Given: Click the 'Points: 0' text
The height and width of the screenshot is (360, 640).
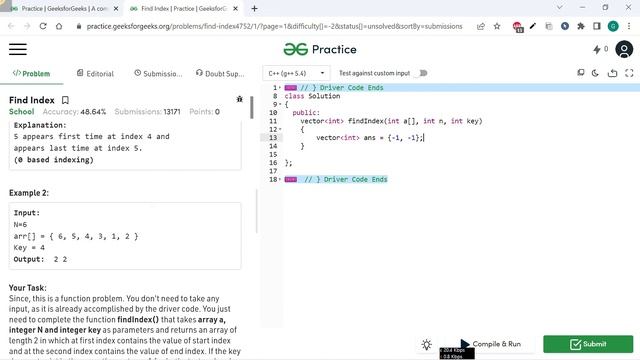Looking at the screenshot, I should pyautogui.click(x=204, y=112).
